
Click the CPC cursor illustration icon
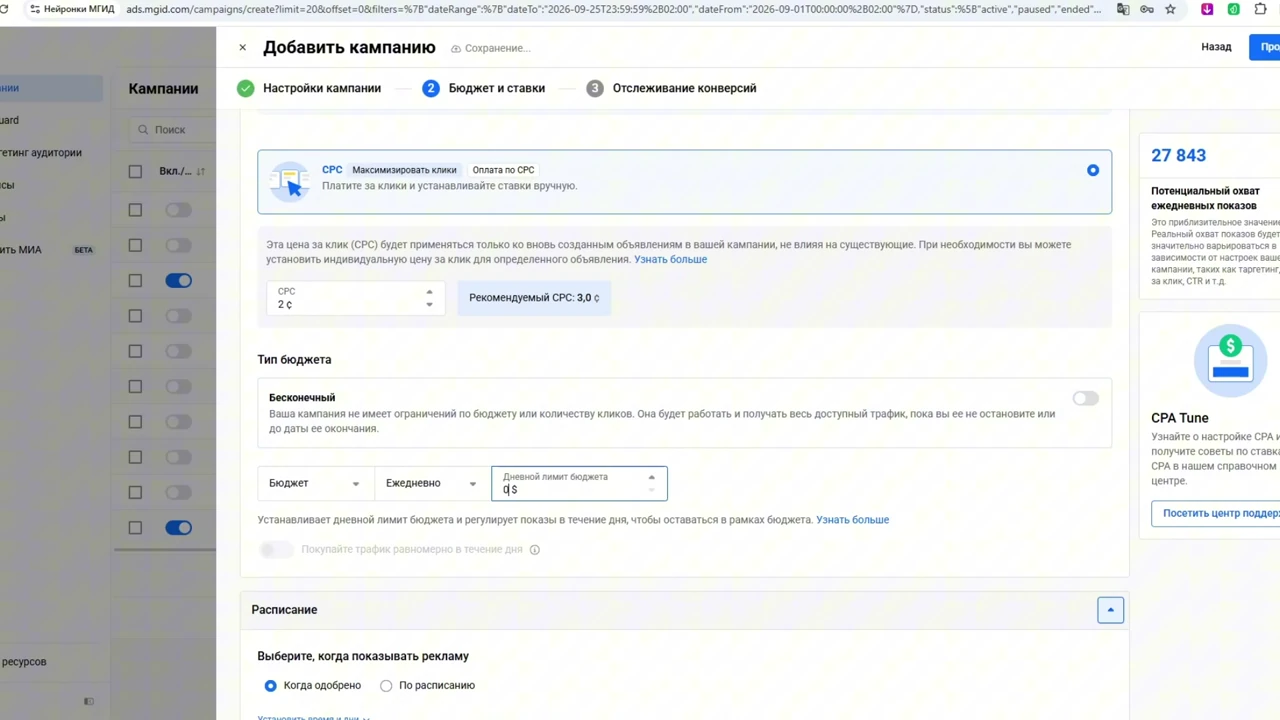290,181
